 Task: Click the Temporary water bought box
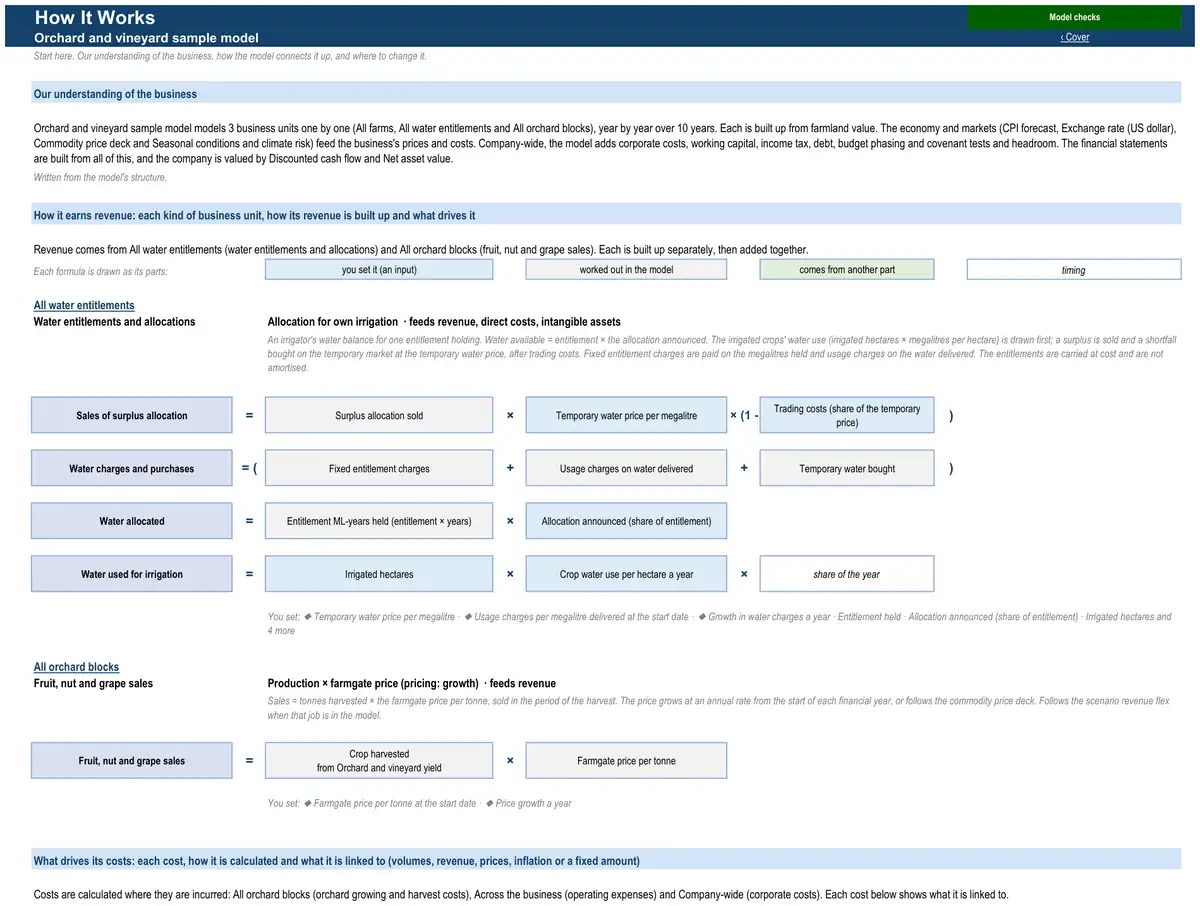point(847,468)
